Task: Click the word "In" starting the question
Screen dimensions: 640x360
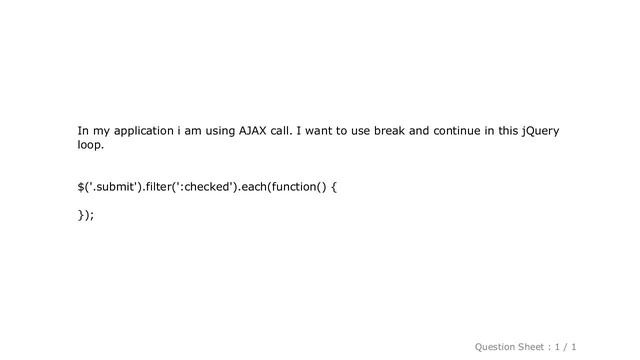Action: (x=83, y=131)
